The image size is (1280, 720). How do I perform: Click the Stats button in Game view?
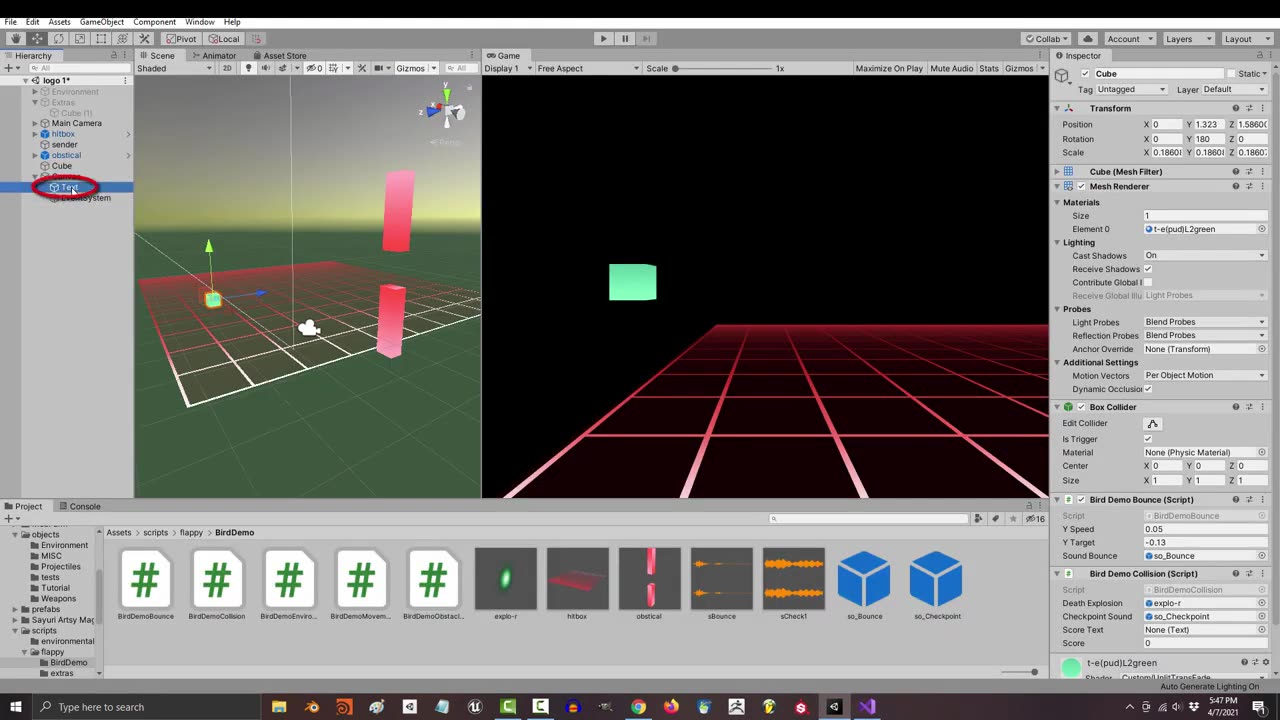[x=989, y=68]
